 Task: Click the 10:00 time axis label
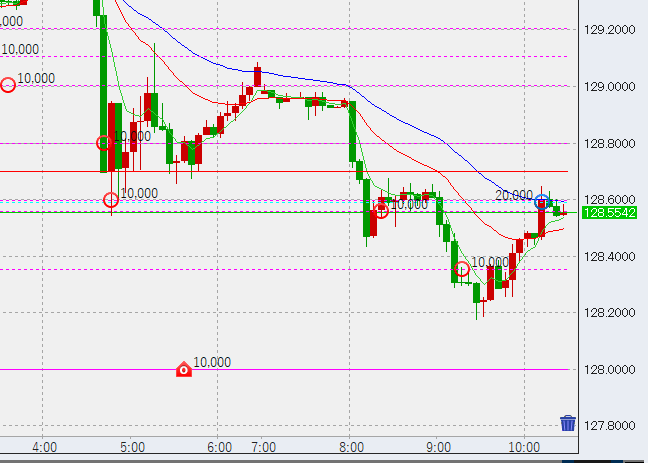pos(525,447)
